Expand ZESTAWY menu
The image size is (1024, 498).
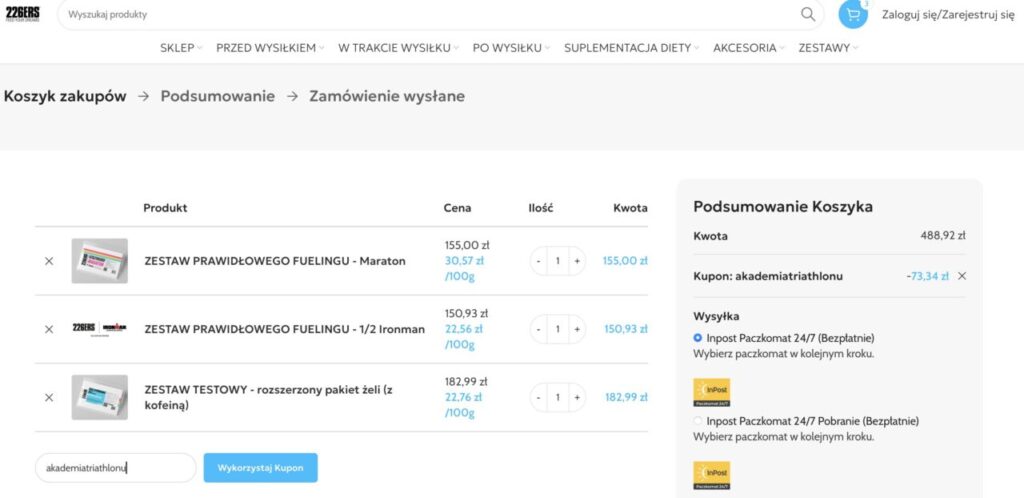pos(828,48)
